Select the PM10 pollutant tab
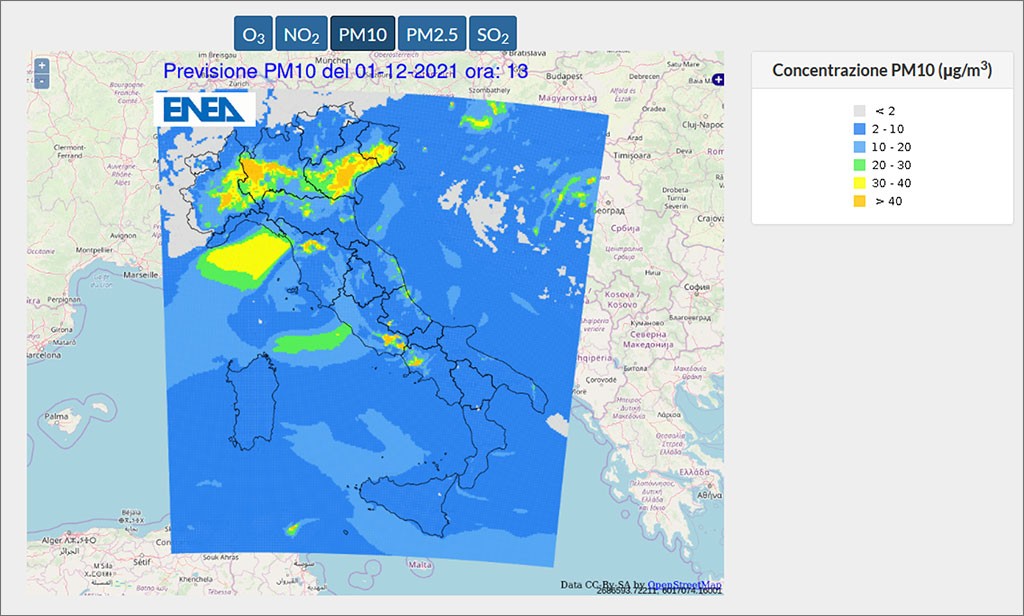The height and width of the screenshot is (616, 1024). click(362, 34)
